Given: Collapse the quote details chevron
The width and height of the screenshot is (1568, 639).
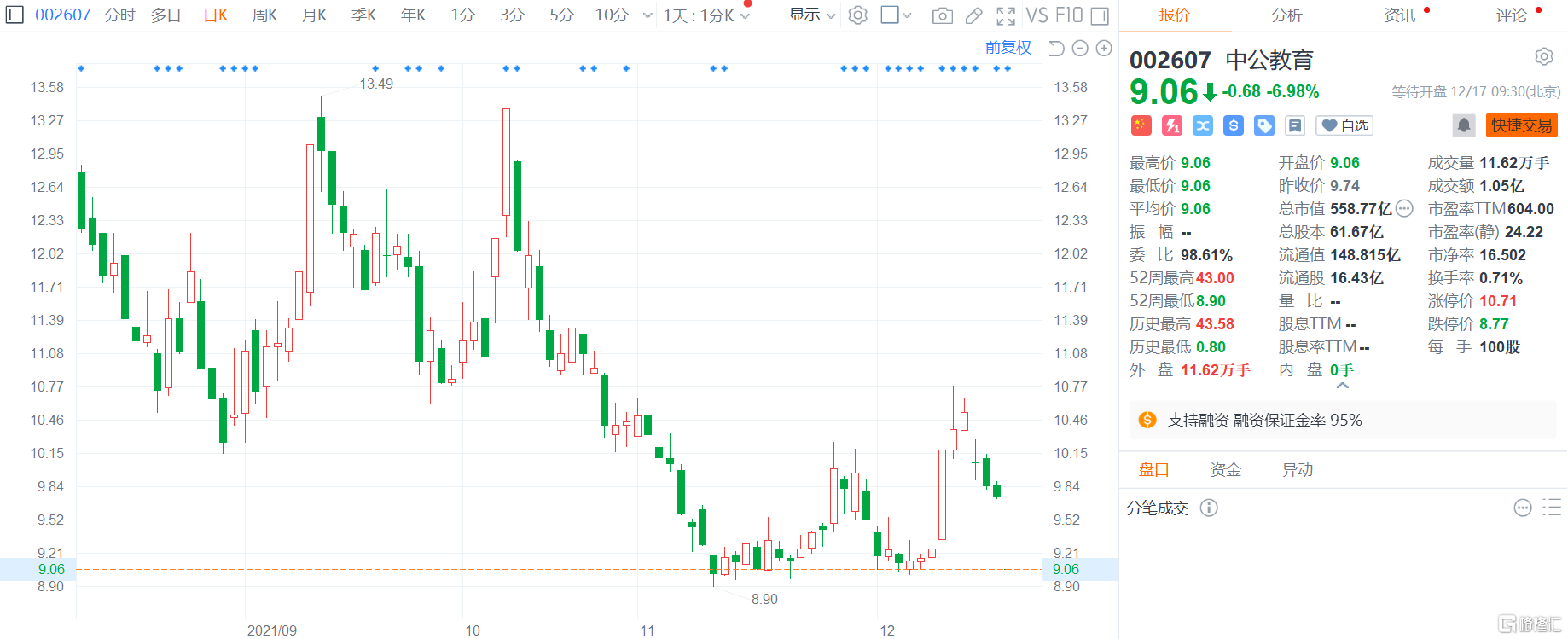Looking at the screenshot, I should pos(1343,386).
